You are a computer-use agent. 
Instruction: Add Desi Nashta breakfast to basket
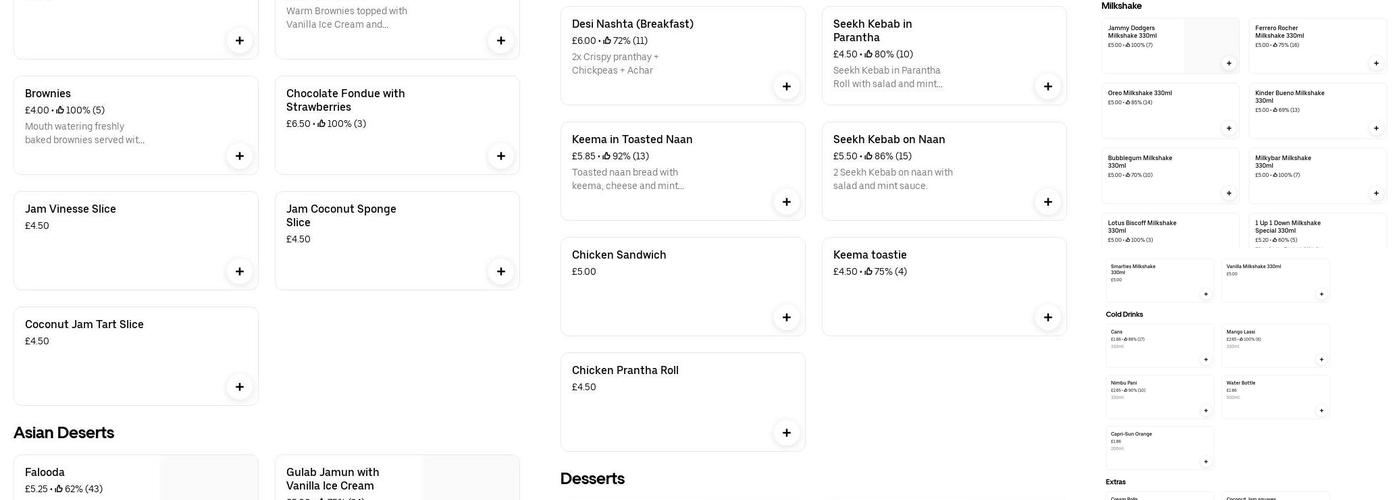786,86
